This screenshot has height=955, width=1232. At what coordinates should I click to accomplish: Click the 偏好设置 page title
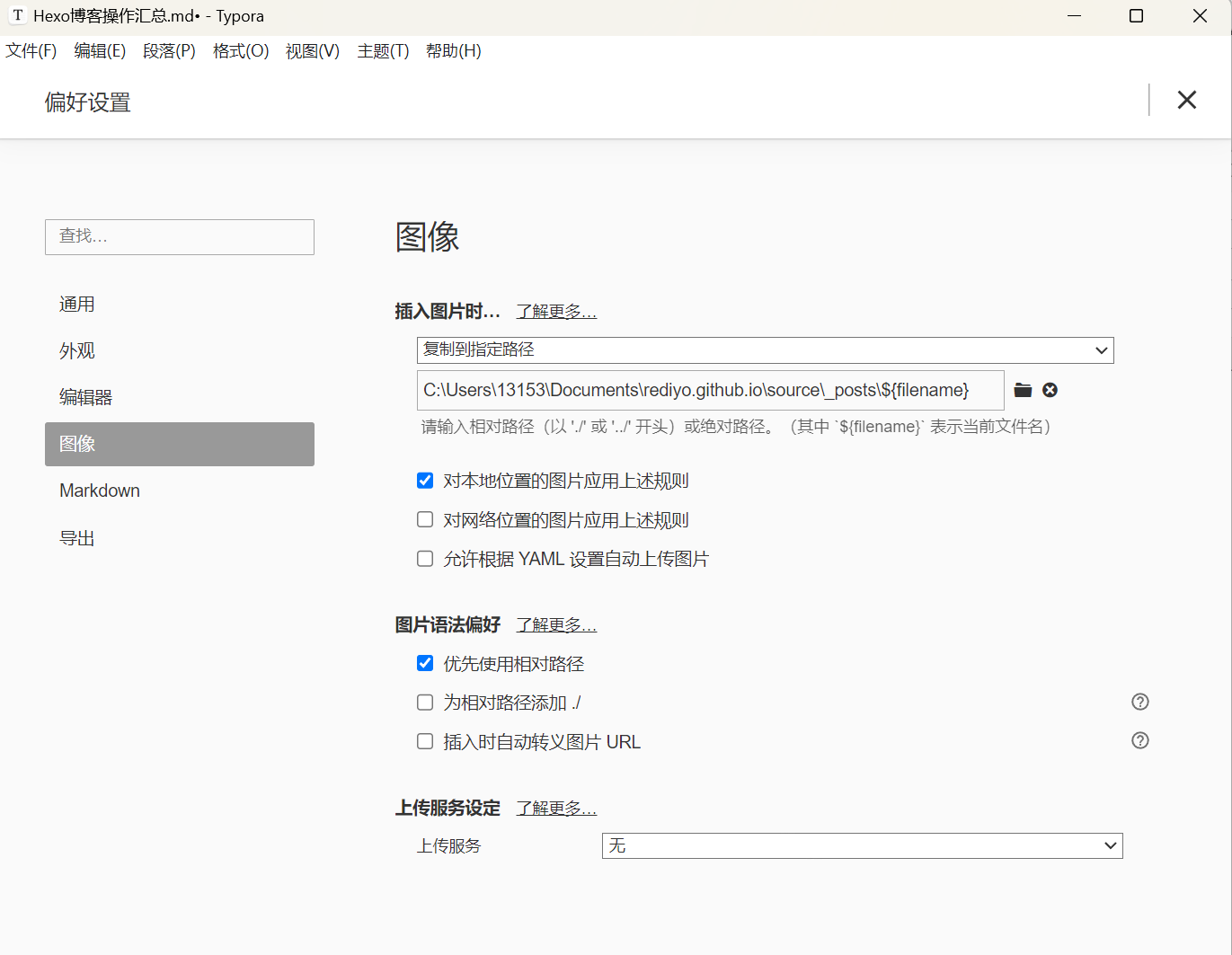pyautogui.click(x=88, y=102)
